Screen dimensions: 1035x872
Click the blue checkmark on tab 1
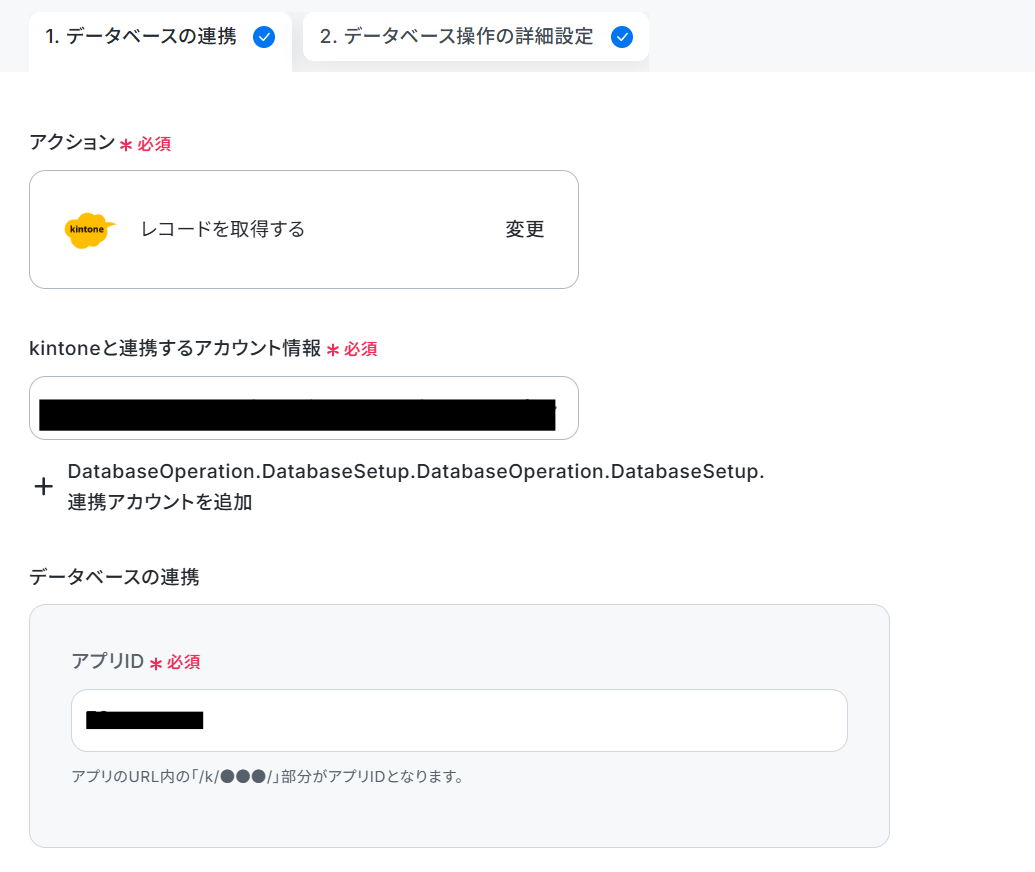[x=264, y=37]
